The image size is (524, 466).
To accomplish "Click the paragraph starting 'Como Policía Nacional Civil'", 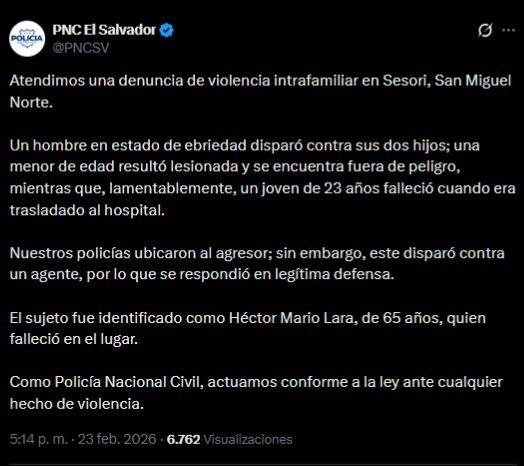I will coord(256,393).
